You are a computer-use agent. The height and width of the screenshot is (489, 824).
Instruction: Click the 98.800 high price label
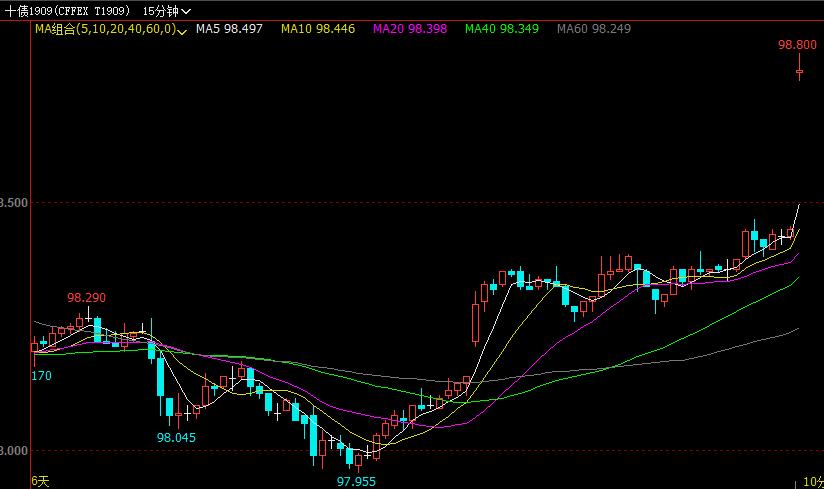[797, 45]
